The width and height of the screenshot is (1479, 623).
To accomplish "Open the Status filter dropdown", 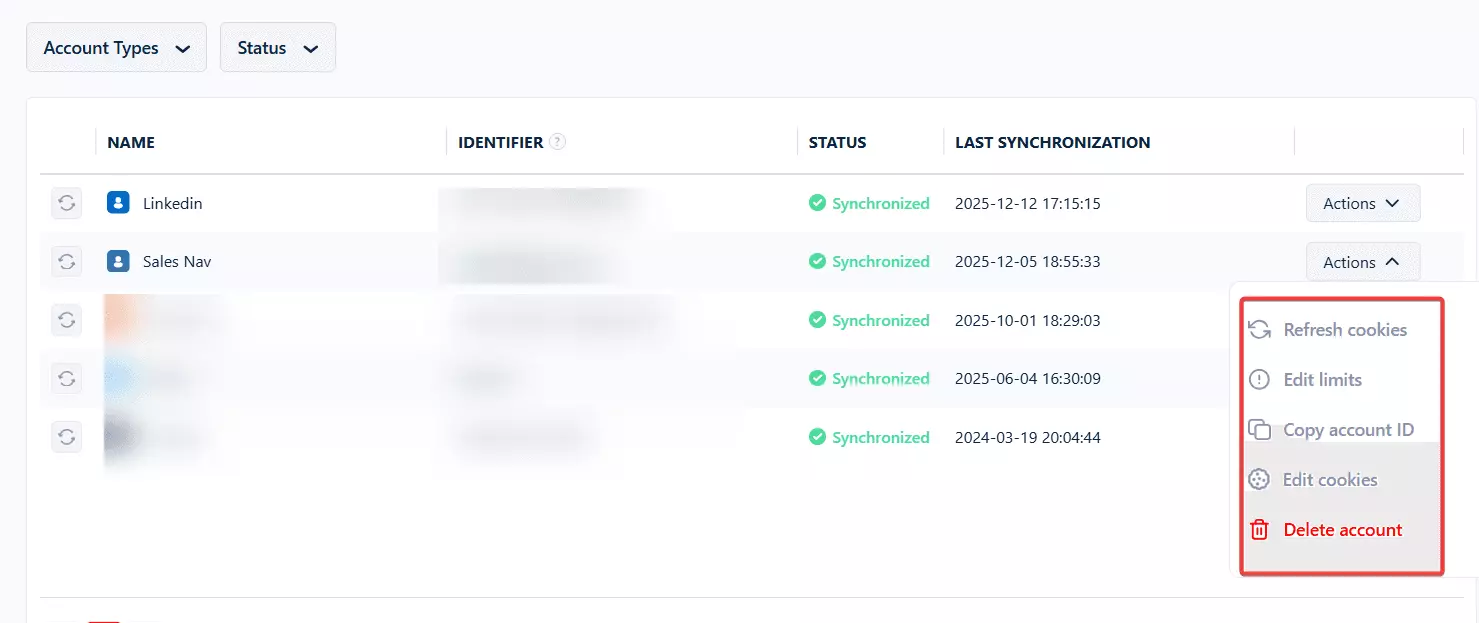I will tap(277, 47).
